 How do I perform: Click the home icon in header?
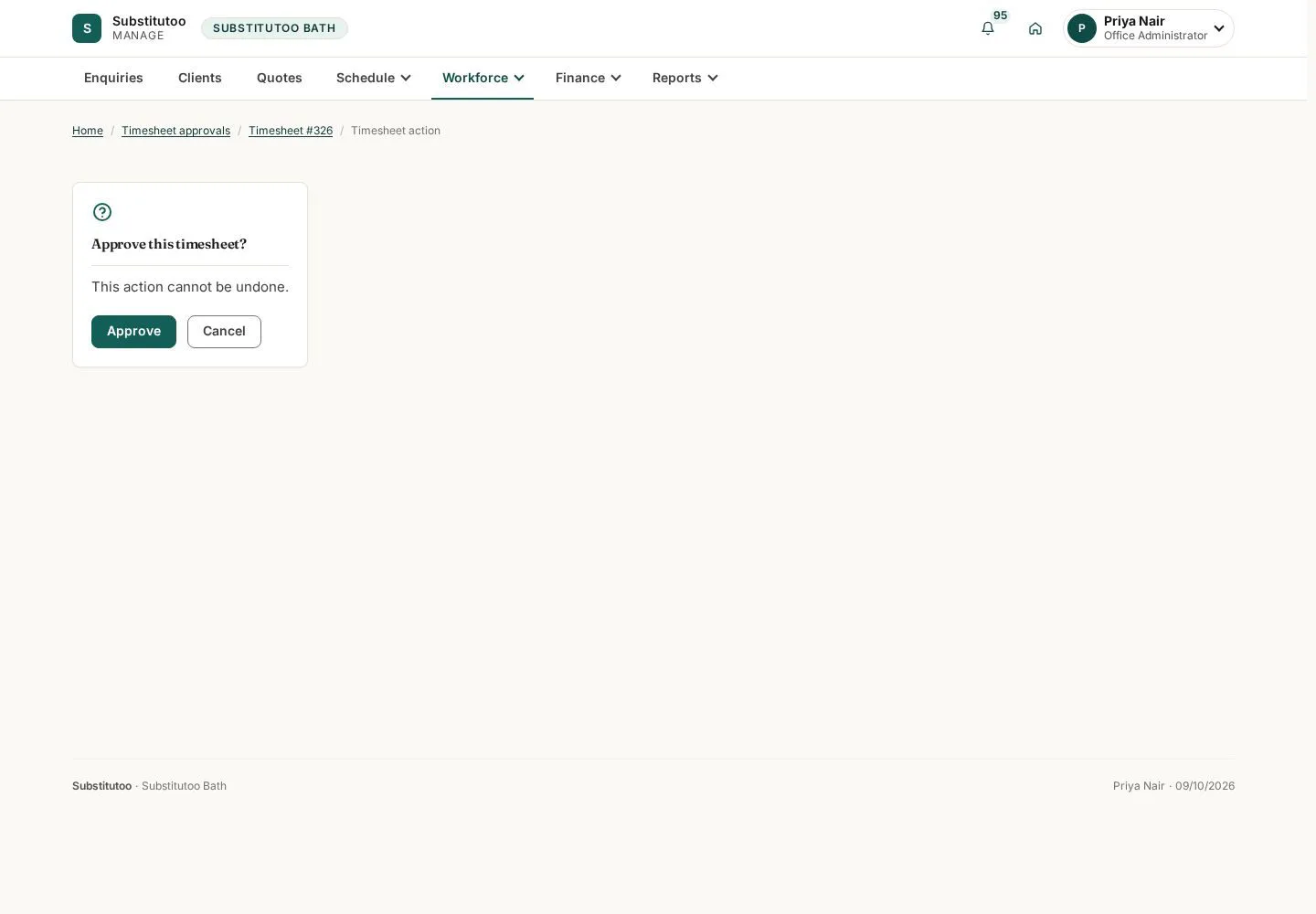pos(1035,28)
